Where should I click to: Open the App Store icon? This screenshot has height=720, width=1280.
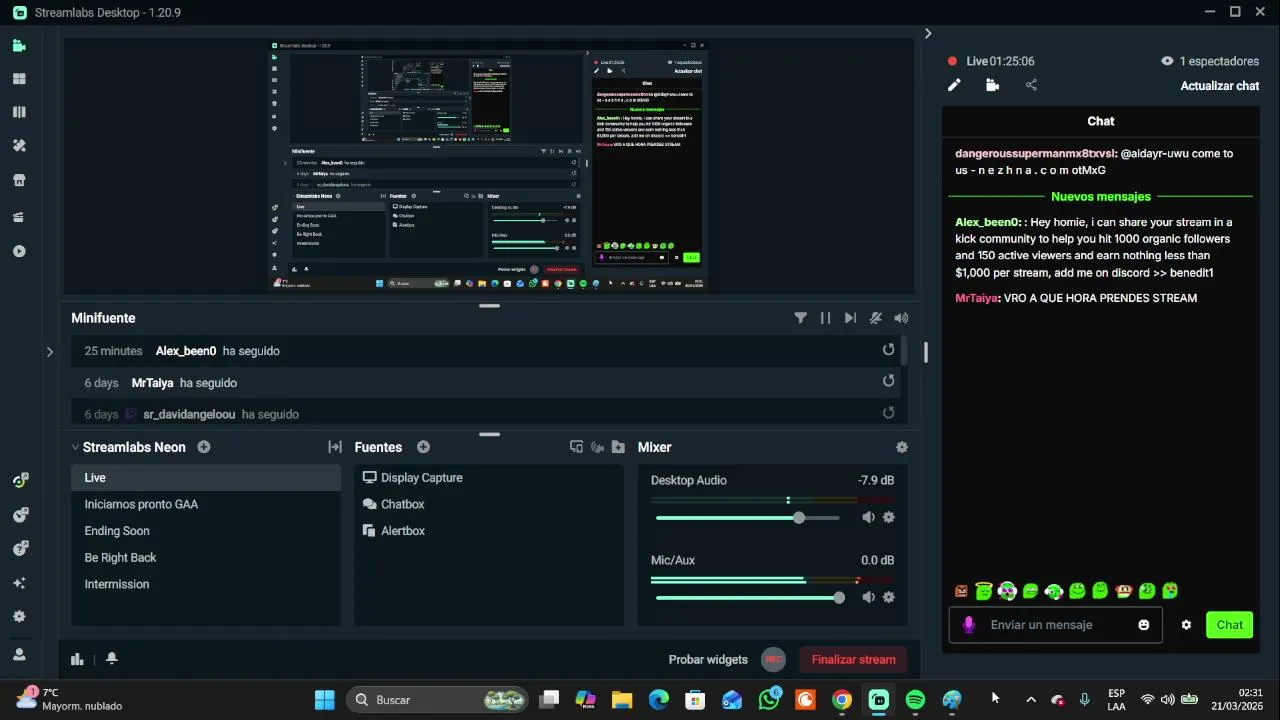(19, 181)
